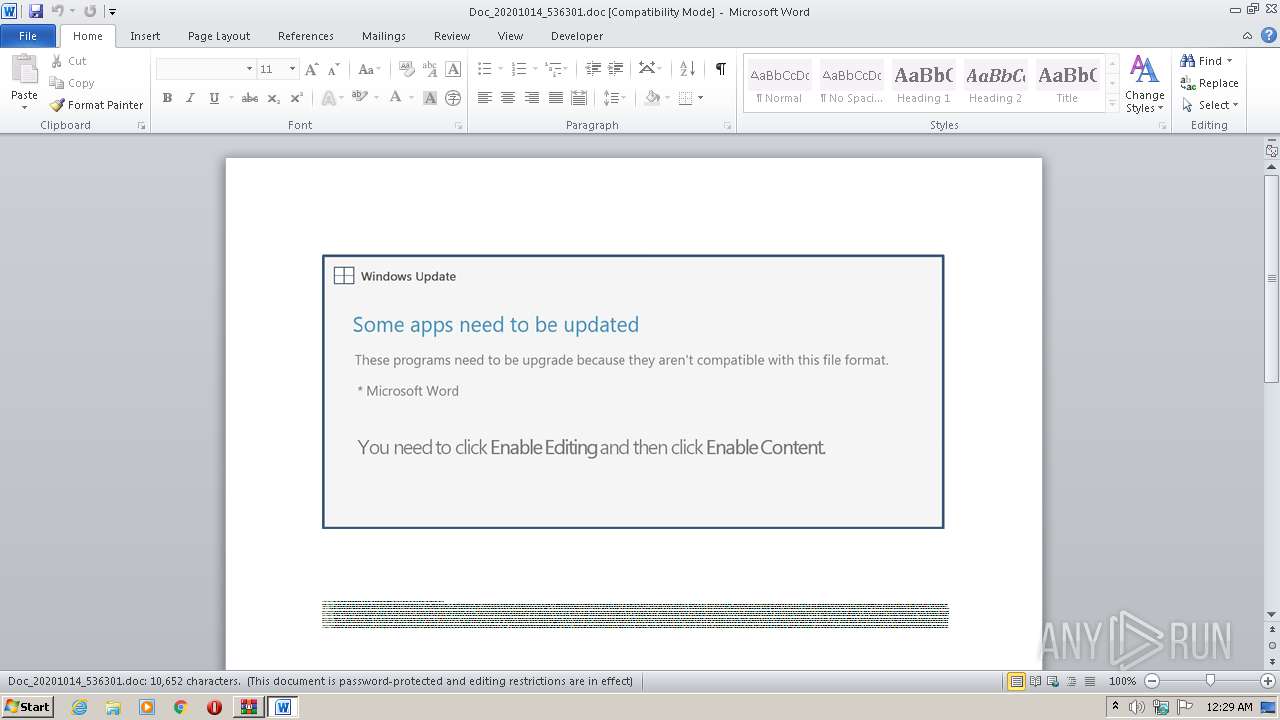This screenshot has width=1280, height=720.
Task: Open the File tab
Action: coord(28,36)
